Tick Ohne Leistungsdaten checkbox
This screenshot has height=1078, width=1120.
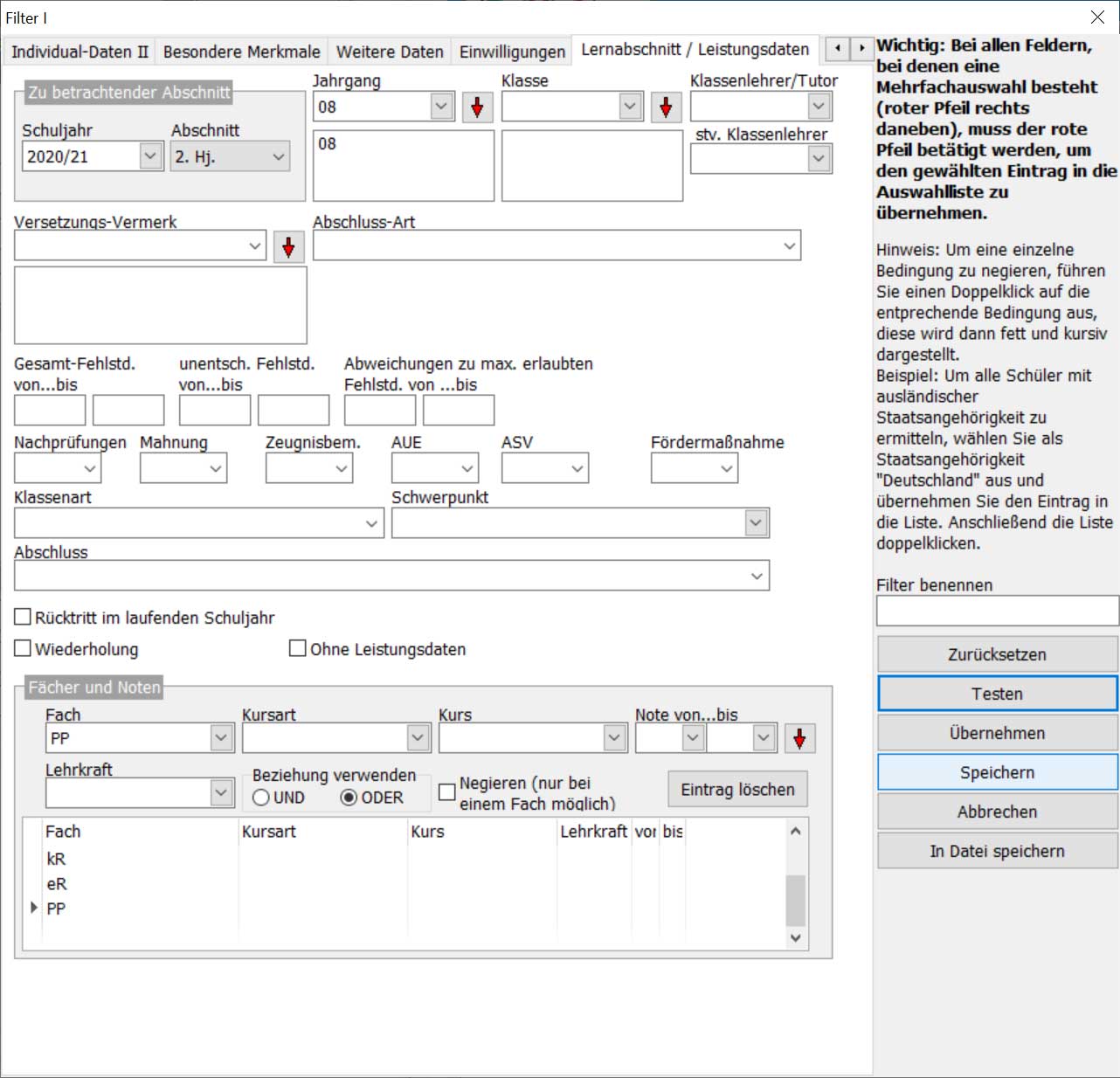pos(298,648)
